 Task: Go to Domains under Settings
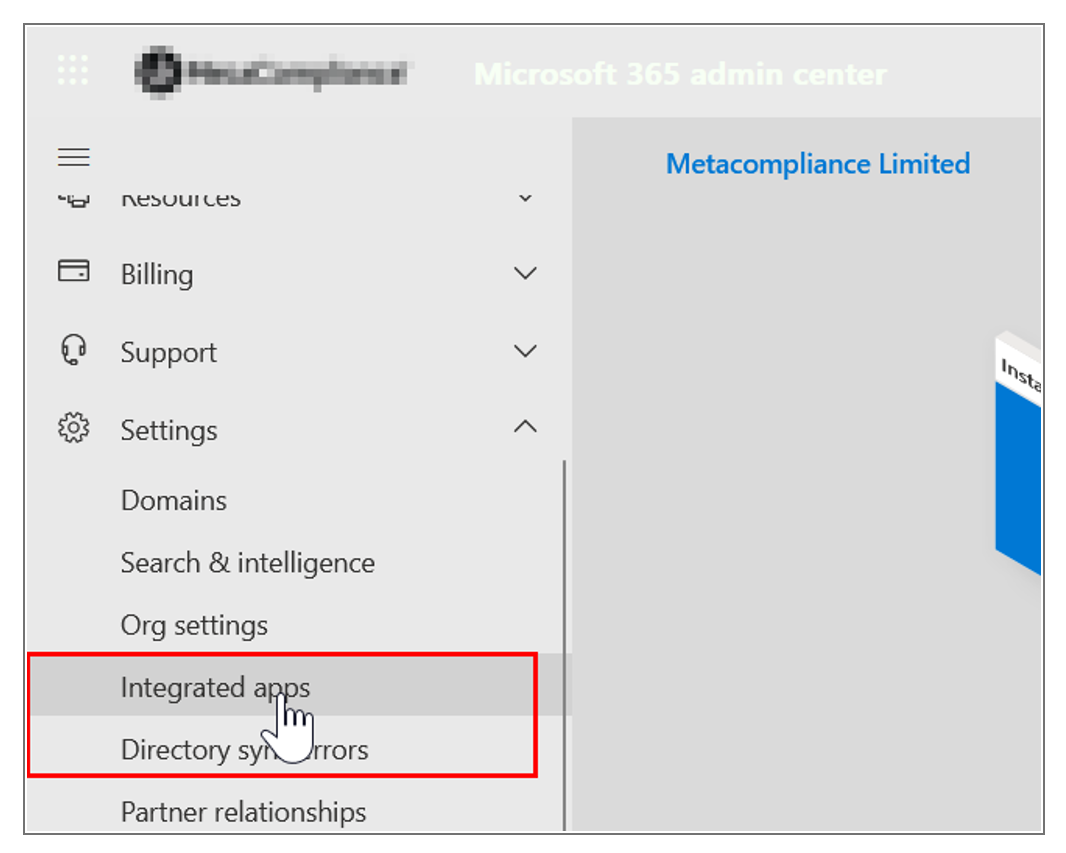174,501
